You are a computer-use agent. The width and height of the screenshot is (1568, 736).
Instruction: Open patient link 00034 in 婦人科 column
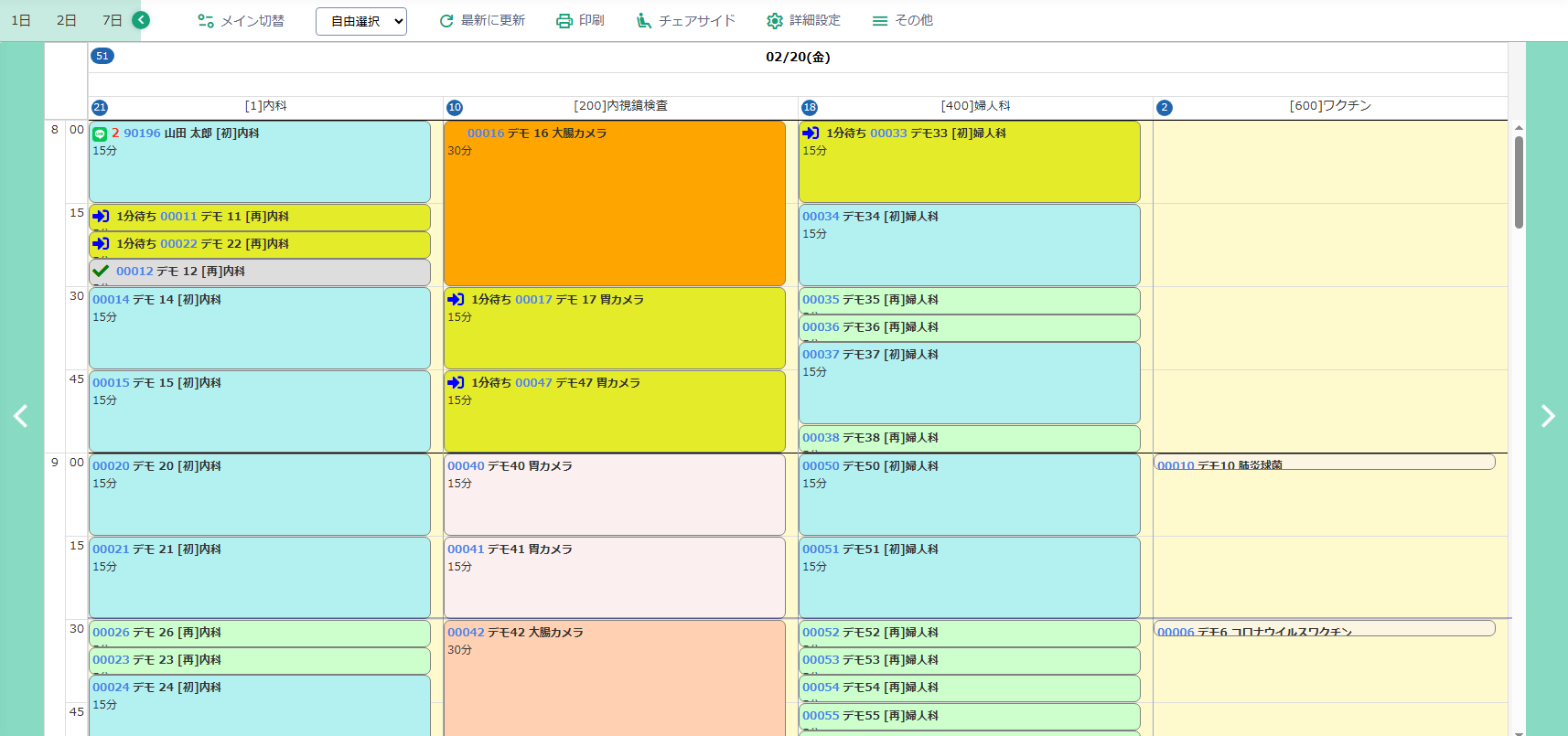pyautogui.click(x=821, y=217)
